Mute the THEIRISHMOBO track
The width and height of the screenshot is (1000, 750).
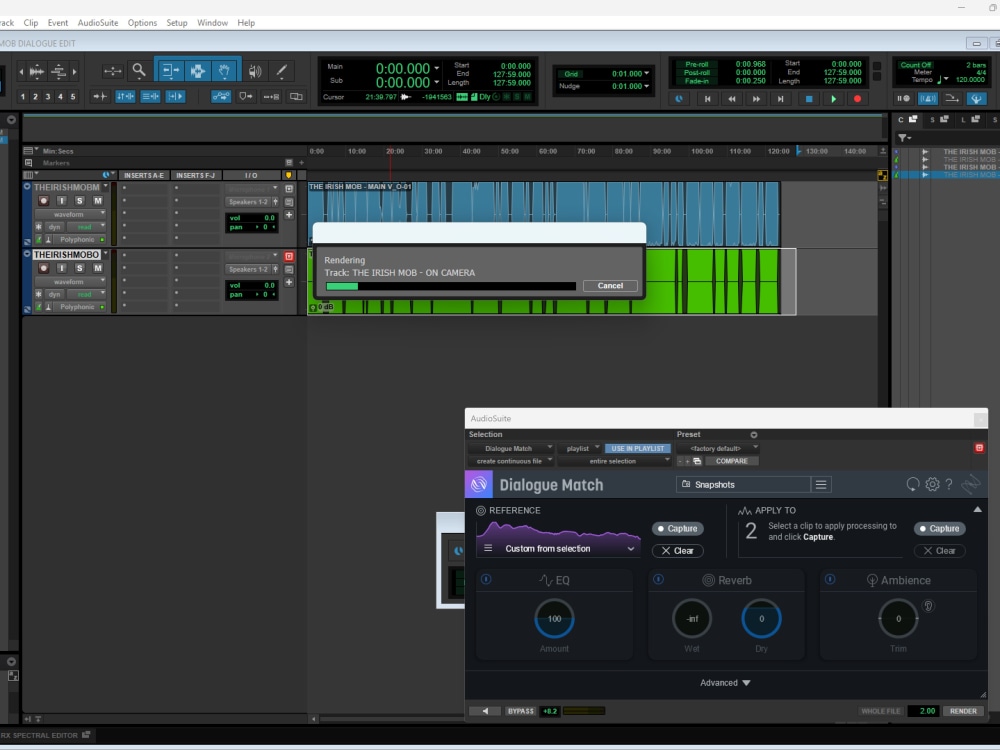(x=98, y=268)
